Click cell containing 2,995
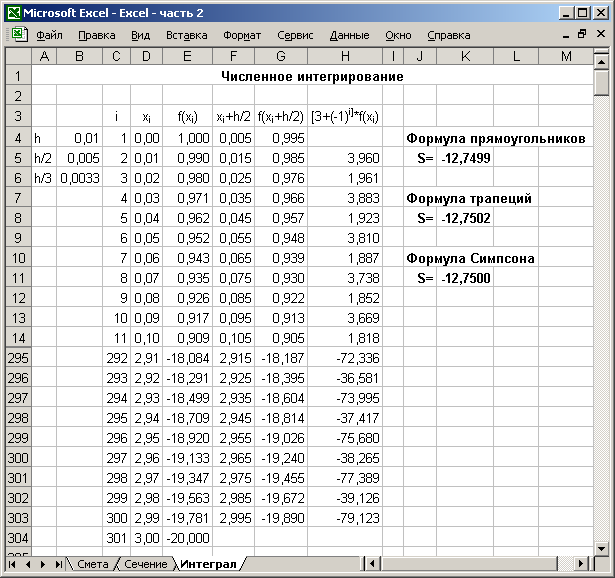This screenshot has width=615, height=578. coord(234,518)
